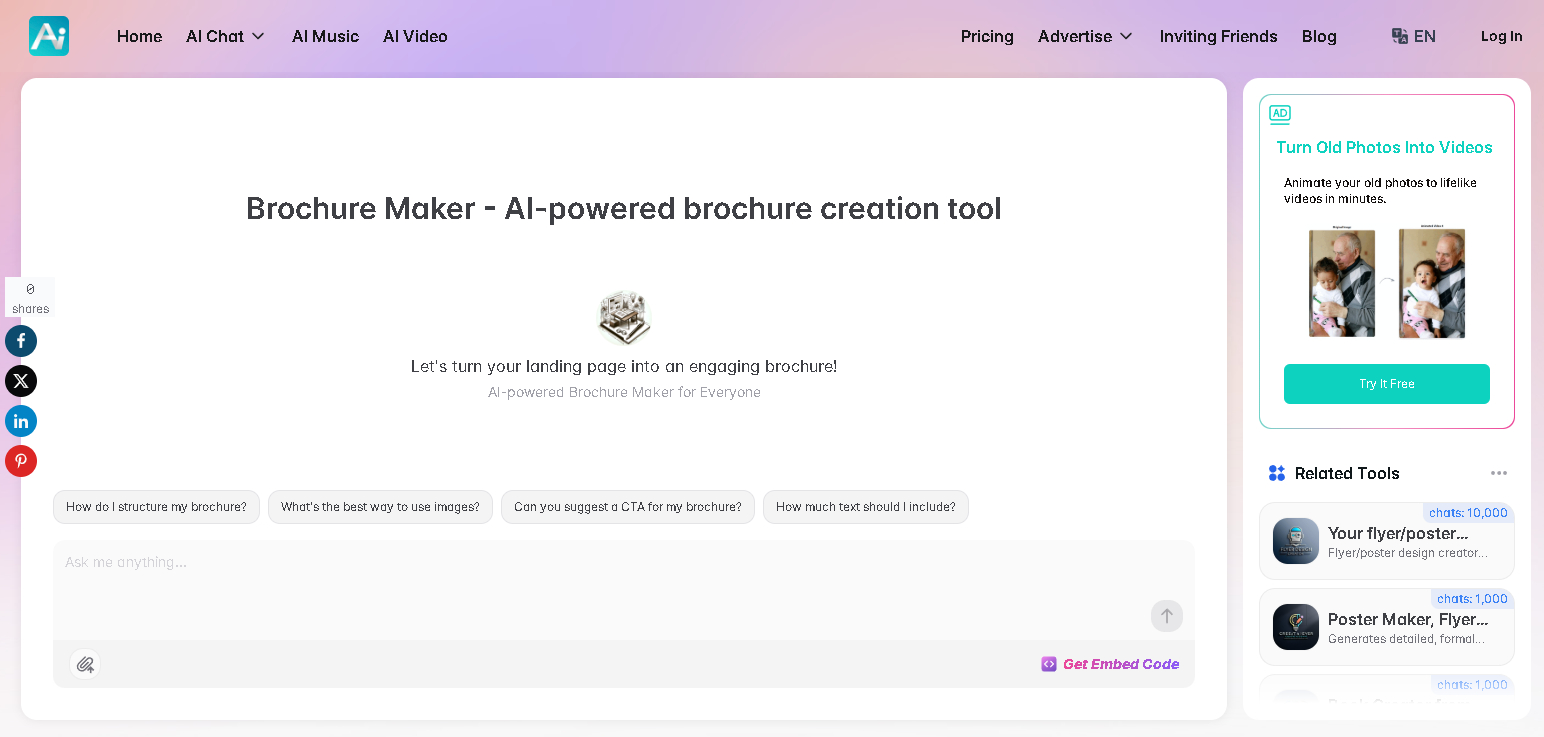Click the brochure building icon above the tagline
The image size is (1544, 737).
click(624, 317)
